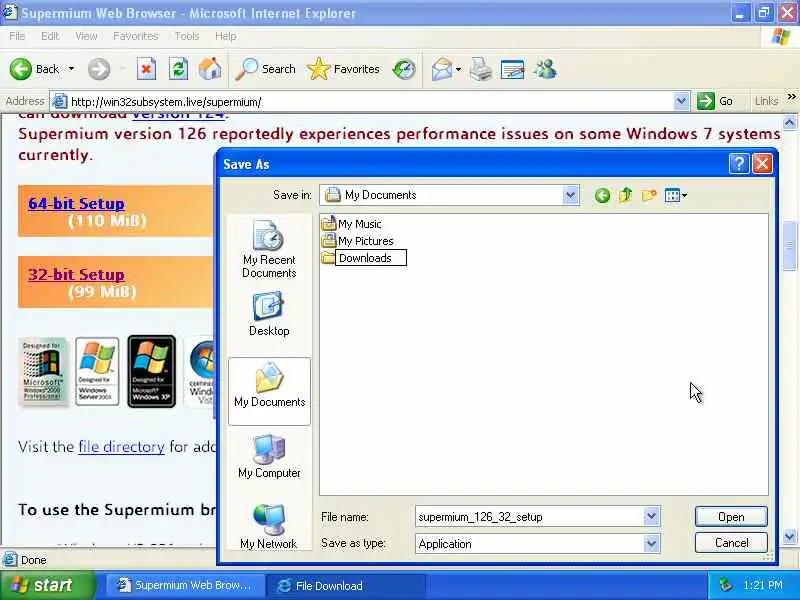The image size is (800, 600).
Task: Switch to Supermium Web Browser taskbar item
Action: [x=185, y=586]
